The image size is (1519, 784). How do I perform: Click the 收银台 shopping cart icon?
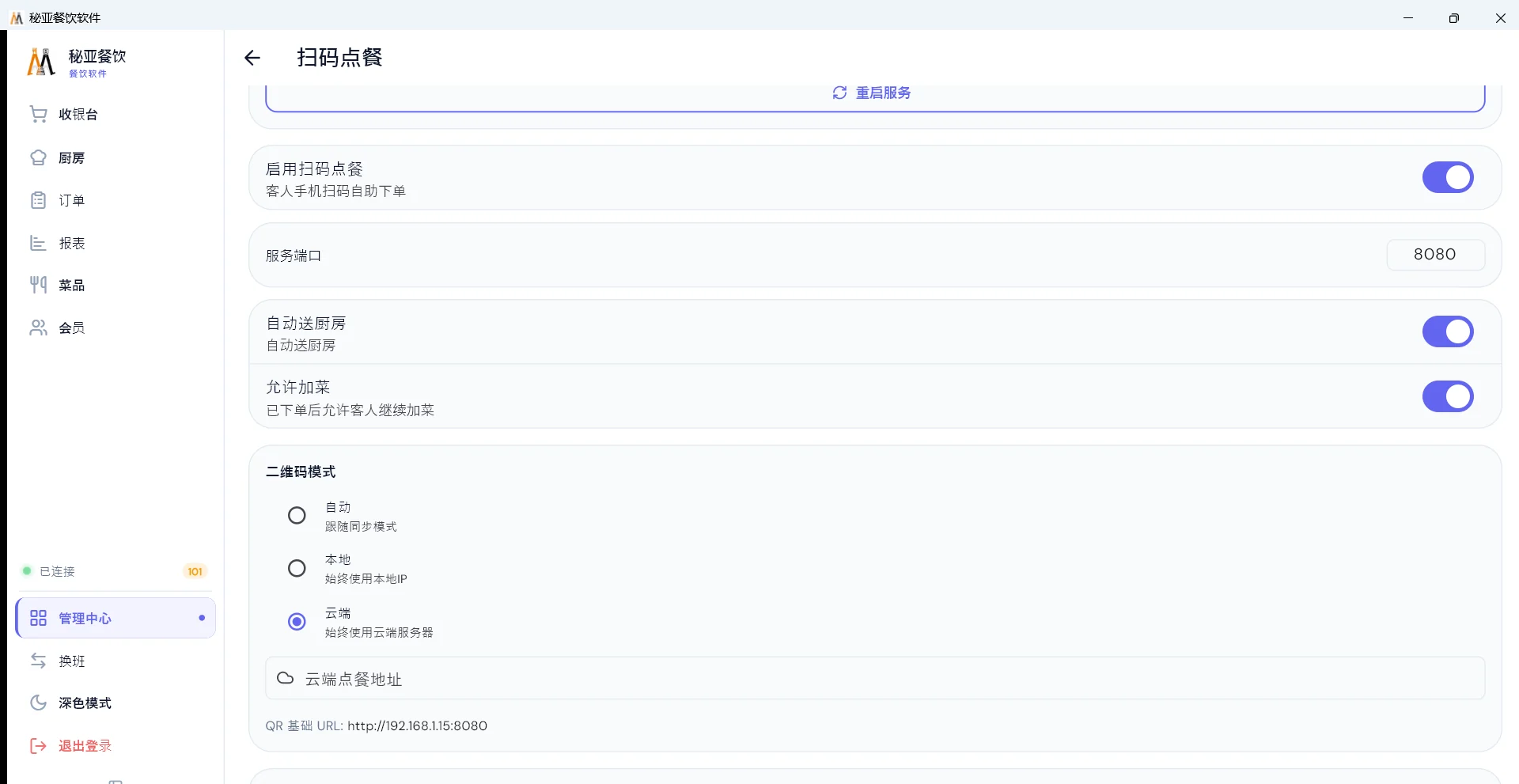pos(38,114)
